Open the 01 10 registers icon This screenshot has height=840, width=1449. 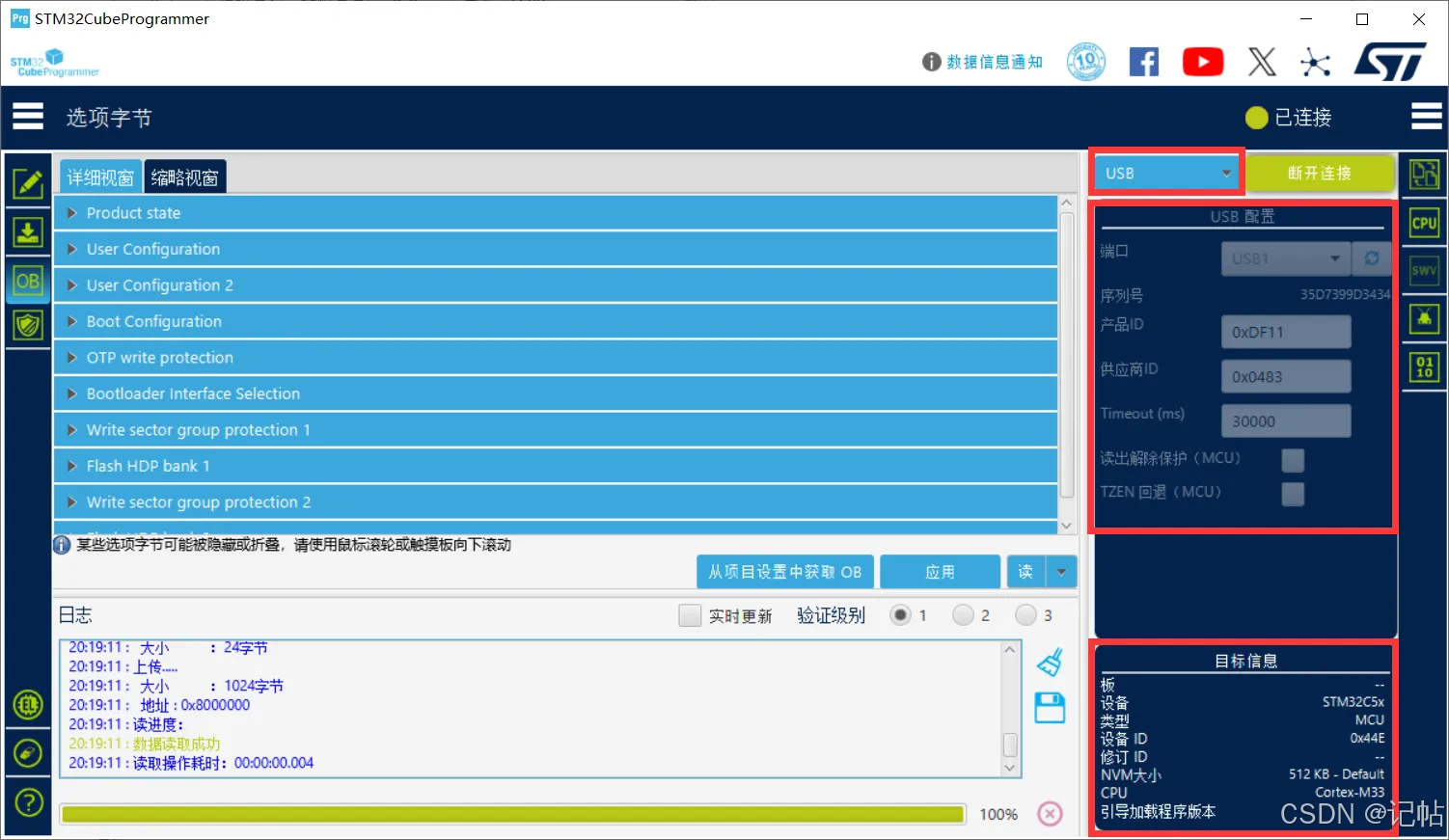[x=1424, y=366]
